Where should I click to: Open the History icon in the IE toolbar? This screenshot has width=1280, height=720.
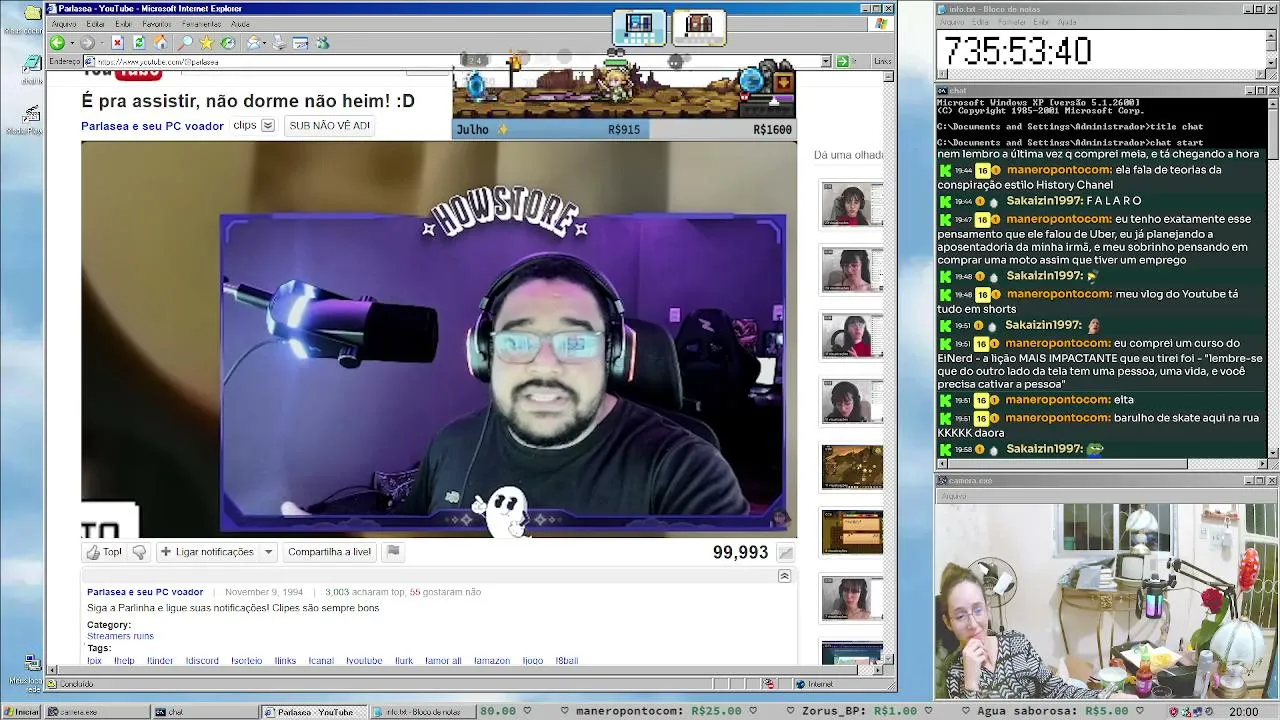click(228, 43)
